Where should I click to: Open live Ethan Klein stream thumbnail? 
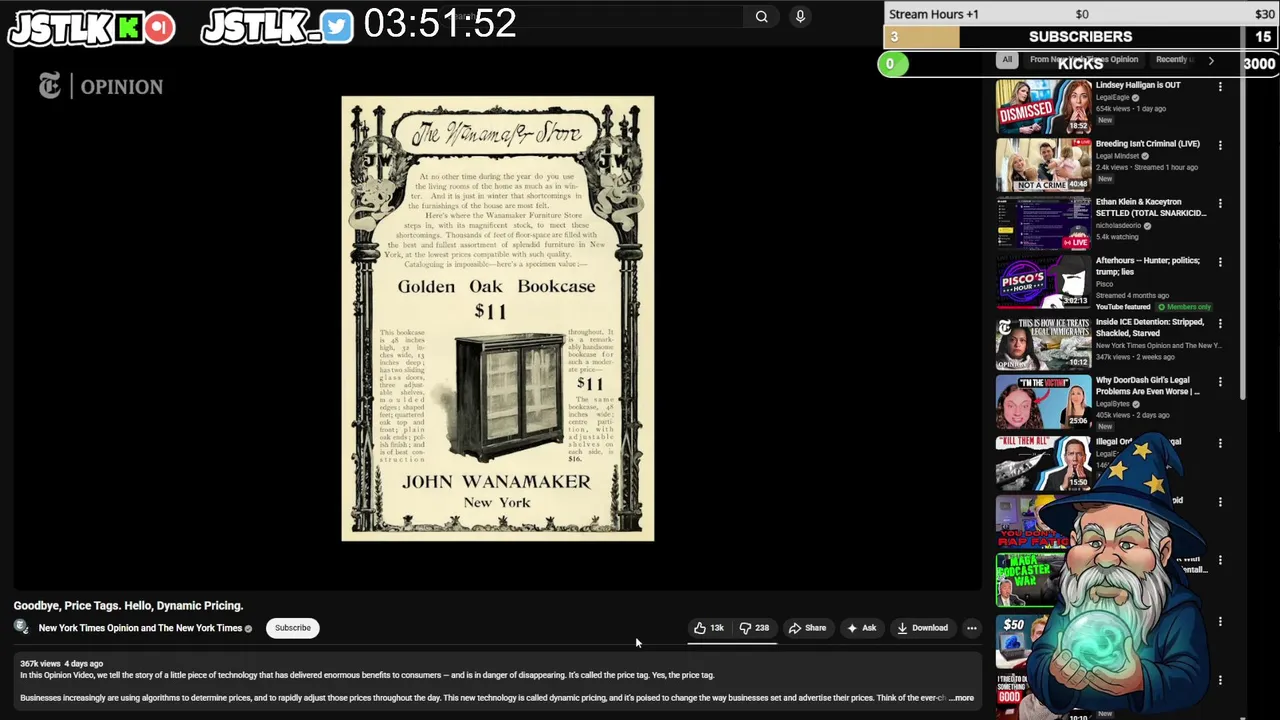(1043, 223)
